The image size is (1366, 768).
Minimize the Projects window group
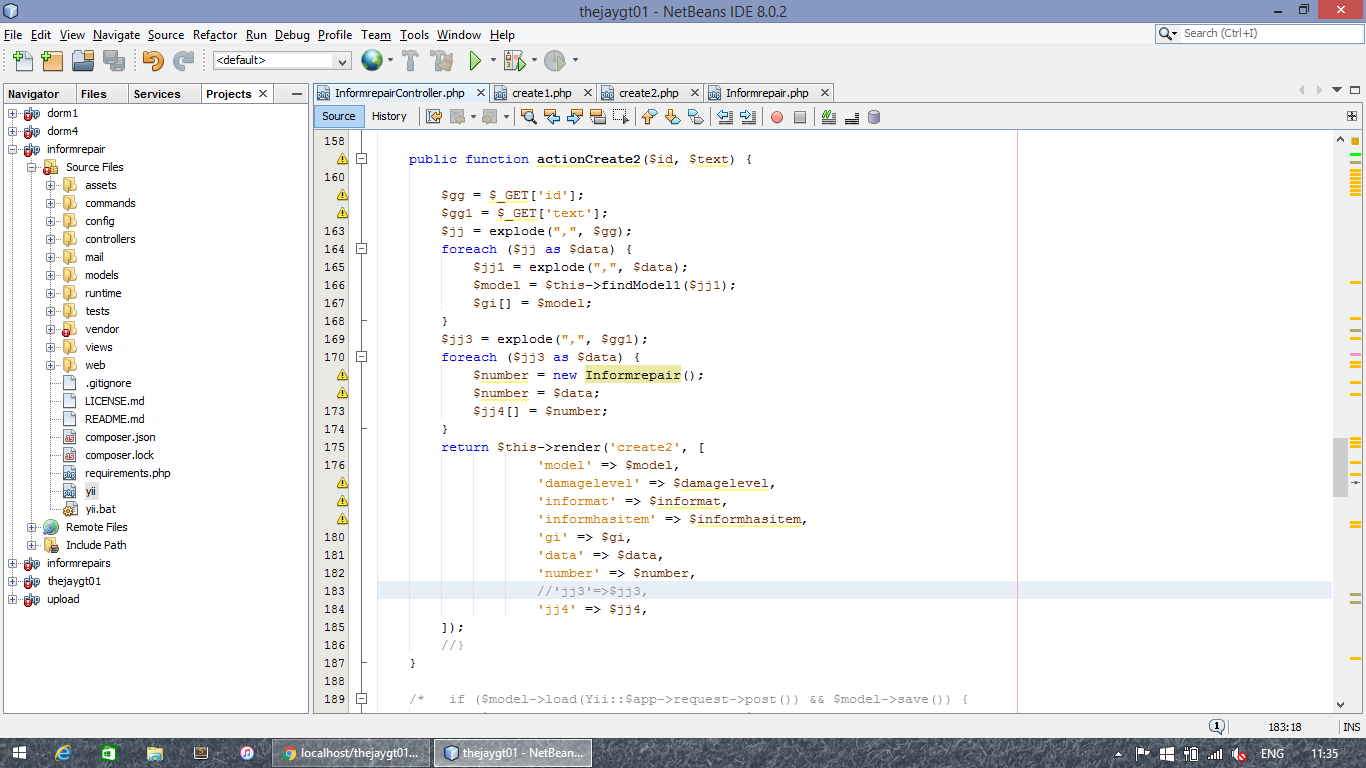click(x=296, y=94)
